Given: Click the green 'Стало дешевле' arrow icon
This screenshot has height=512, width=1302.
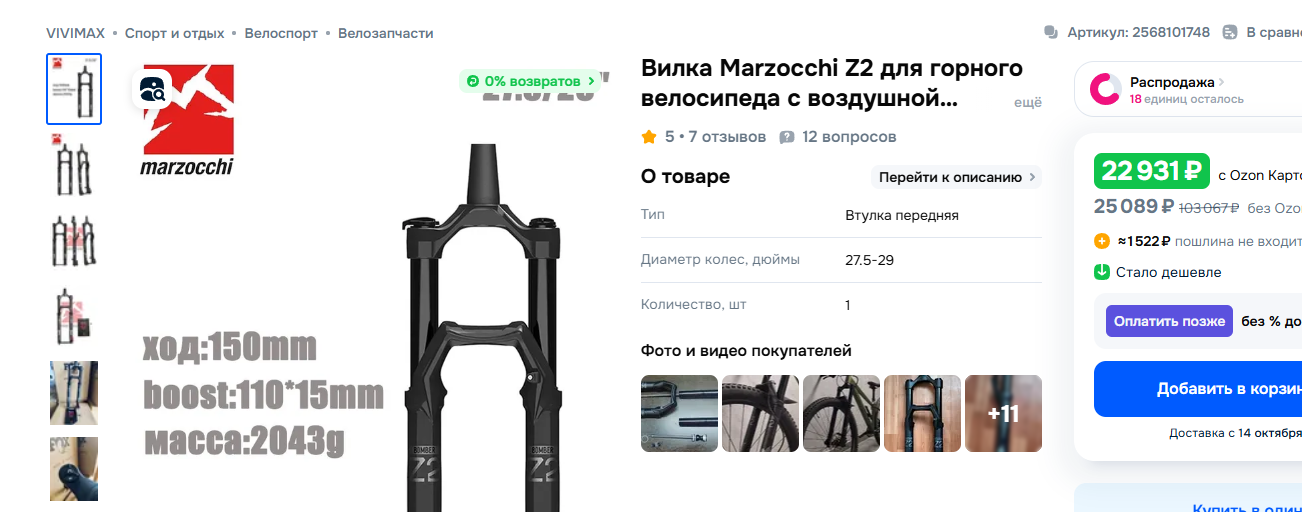Looking at the screenshot, I should tap(1102, 272).
